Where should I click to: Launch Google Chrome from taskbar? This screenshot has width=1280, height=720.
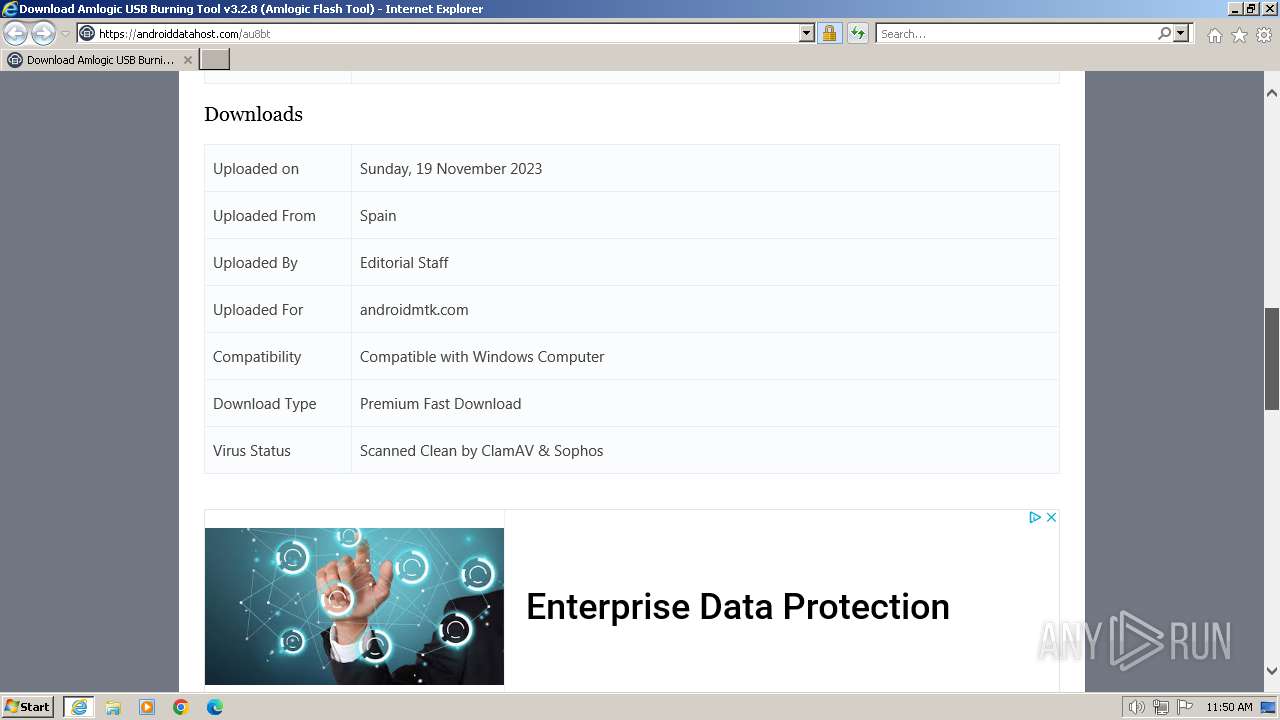click(181, 707)
